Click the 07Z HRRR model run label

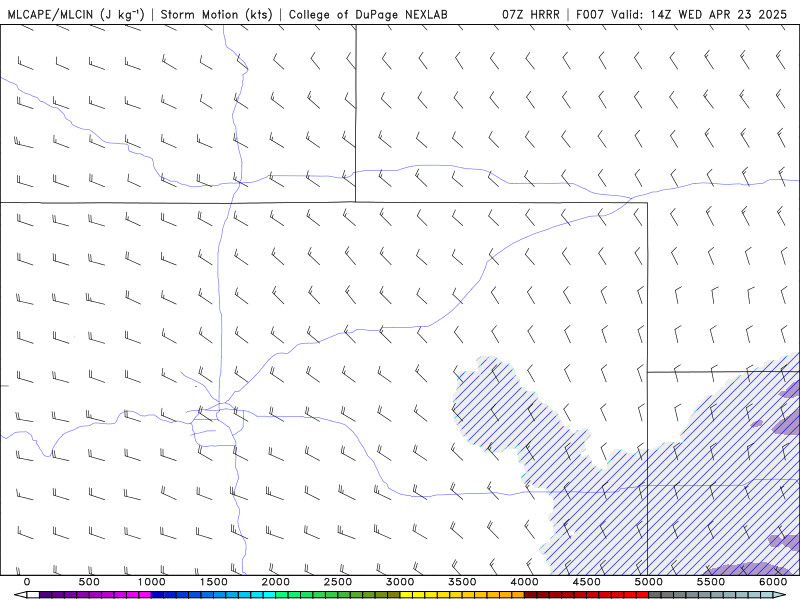pyautogui.click(x=531, y=14)
